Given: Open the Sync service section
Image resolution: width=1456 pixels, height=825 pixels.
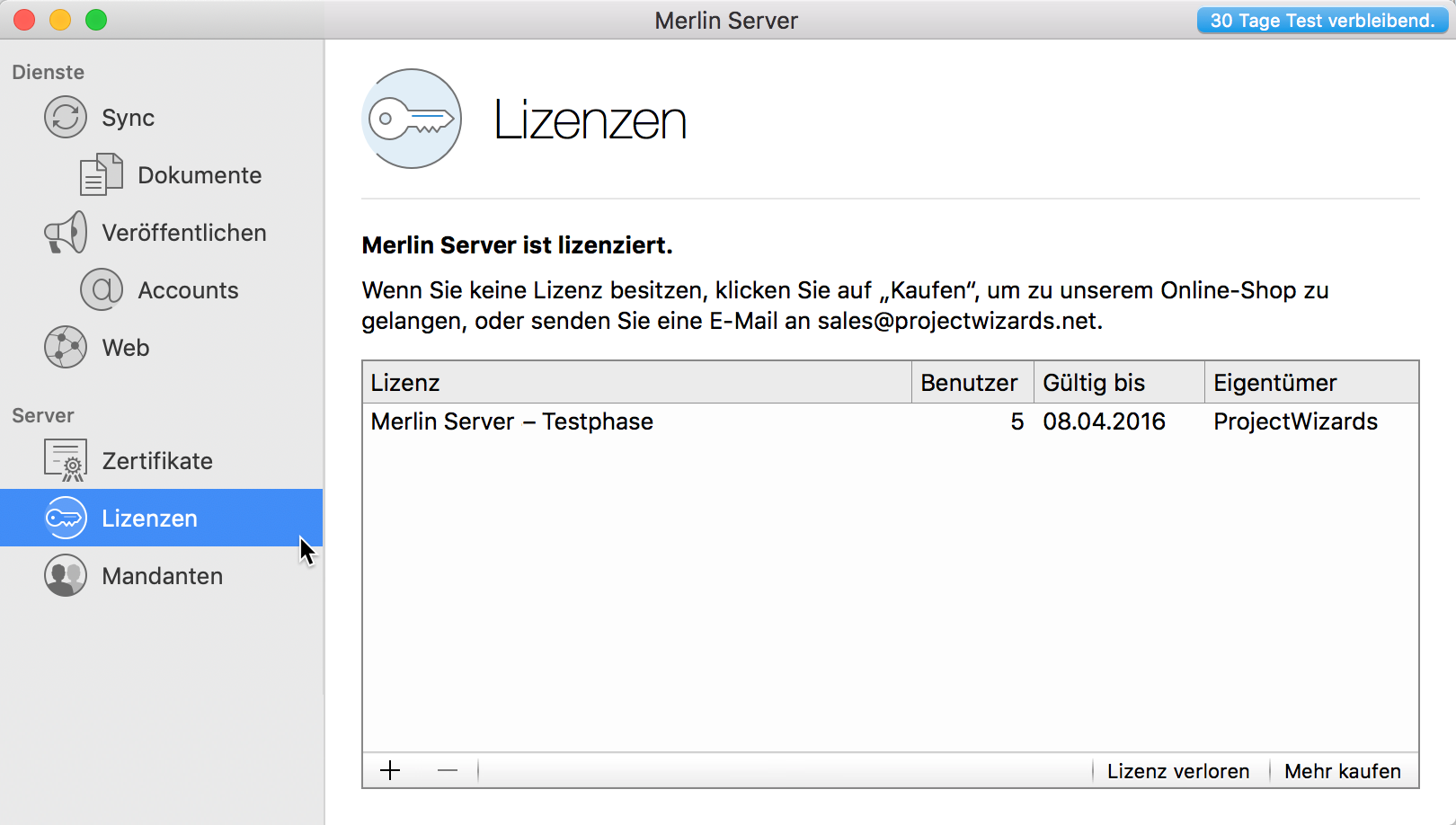Looking at the screenshot, I should point(129,118).
